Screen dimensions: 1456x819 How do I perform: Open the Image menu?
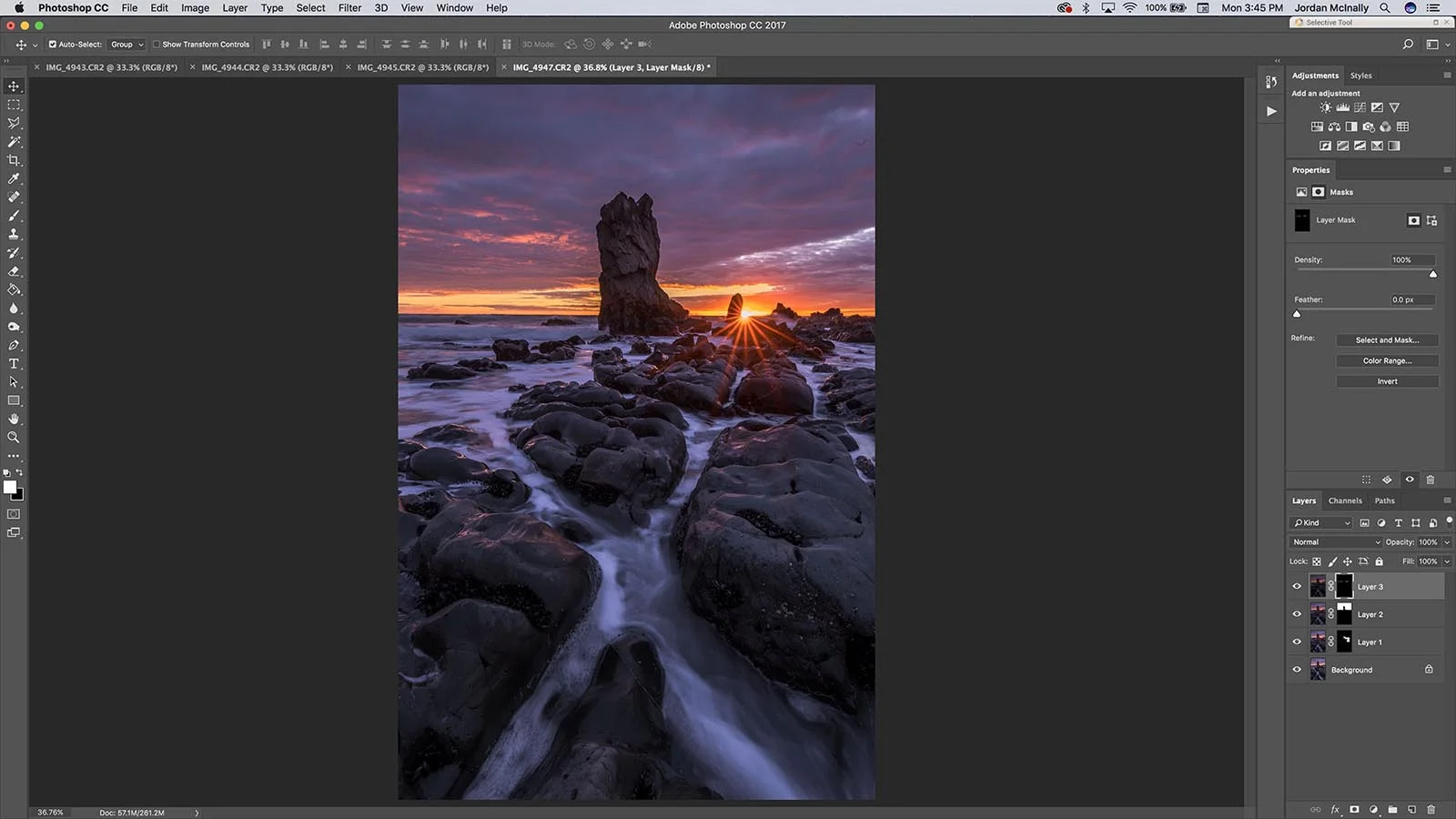point(195,7)
